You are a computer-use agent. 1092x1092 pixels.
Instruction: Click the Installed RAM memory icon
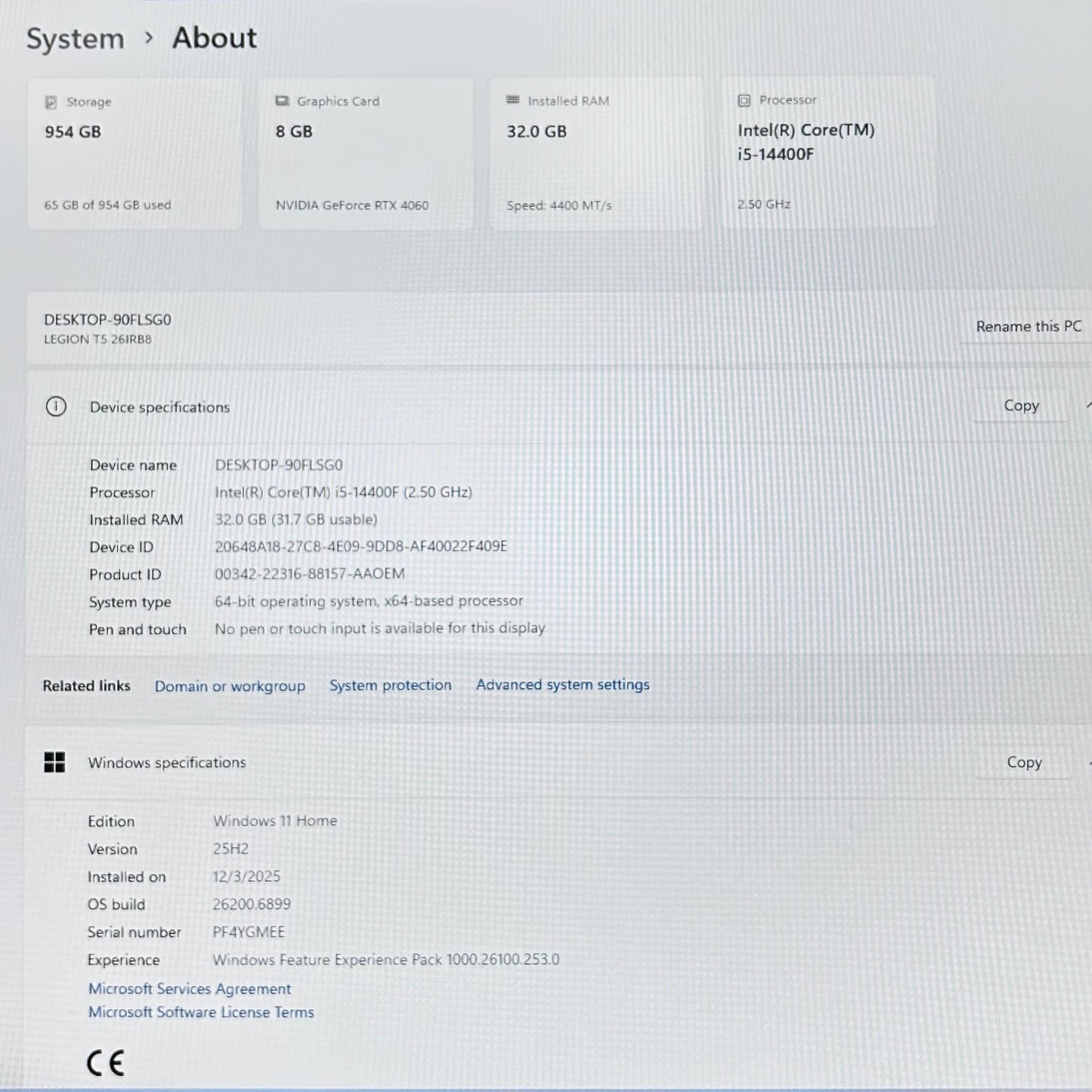512,101
